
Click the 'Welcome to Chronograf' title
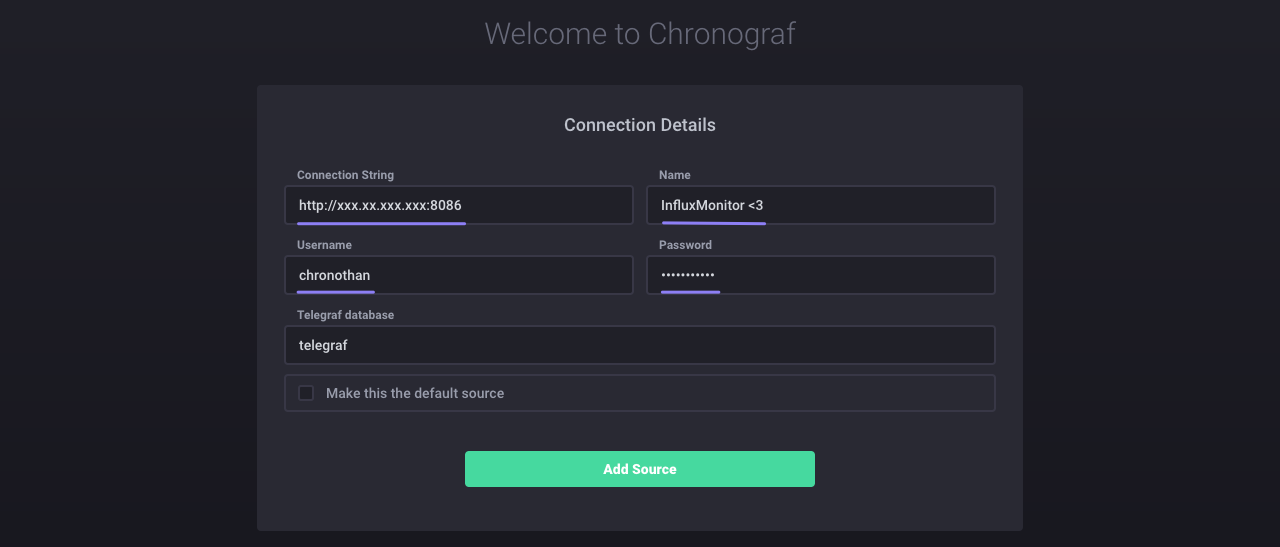[640, 33]
